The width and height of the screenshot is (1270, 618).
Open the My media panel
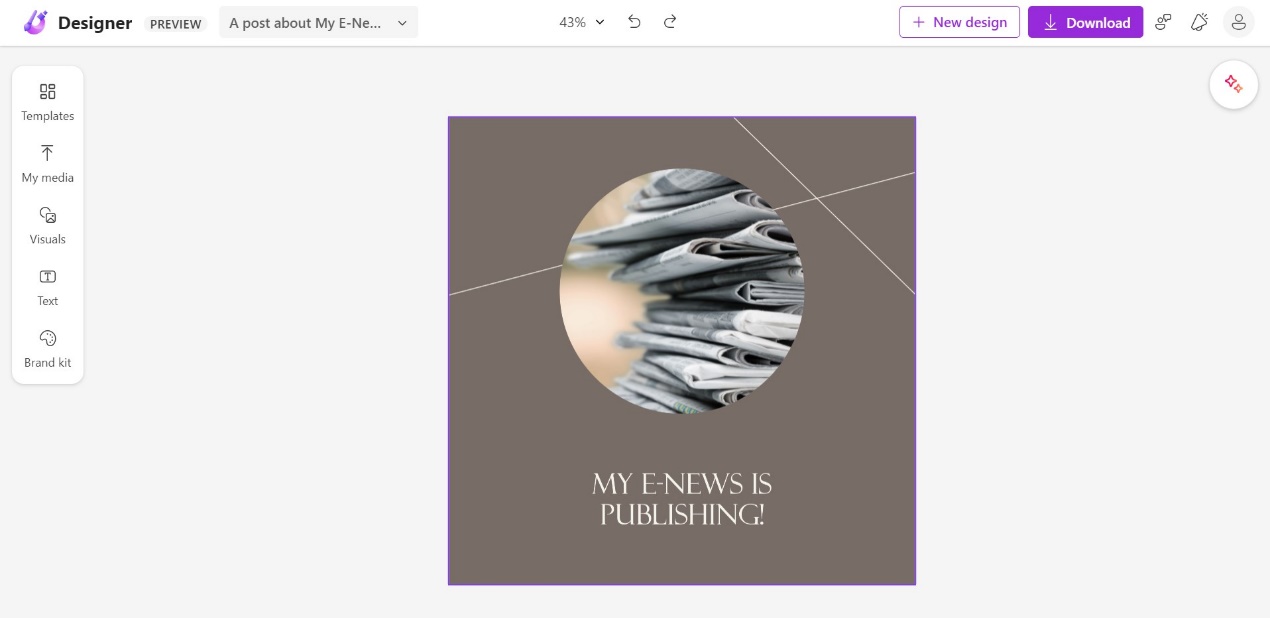click(47, 165)
